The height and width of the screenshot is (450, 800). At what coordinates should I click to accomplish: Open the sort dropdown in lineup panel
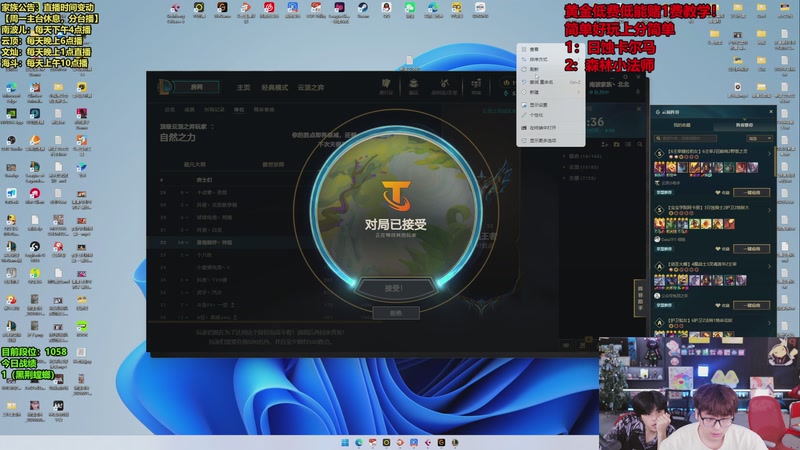point(760,138)
